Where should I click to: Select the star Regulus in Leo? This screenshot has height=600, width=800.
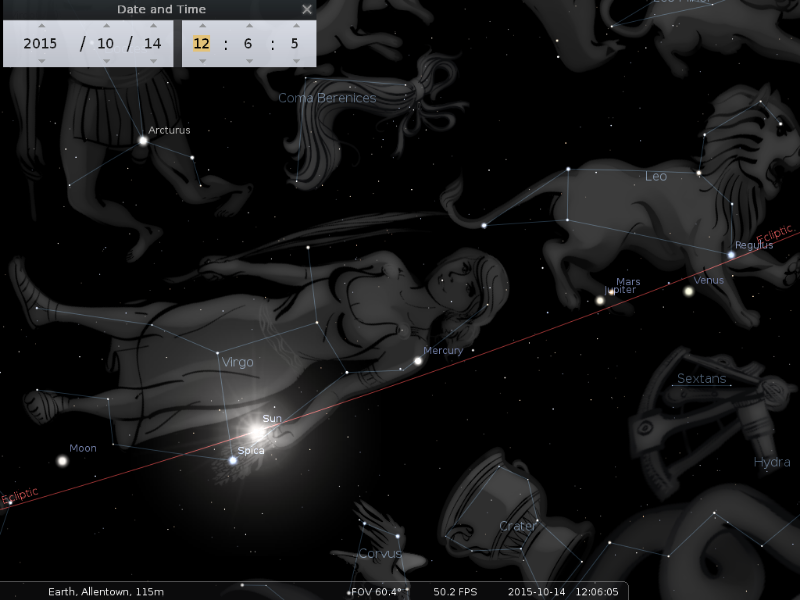point(732,255)
